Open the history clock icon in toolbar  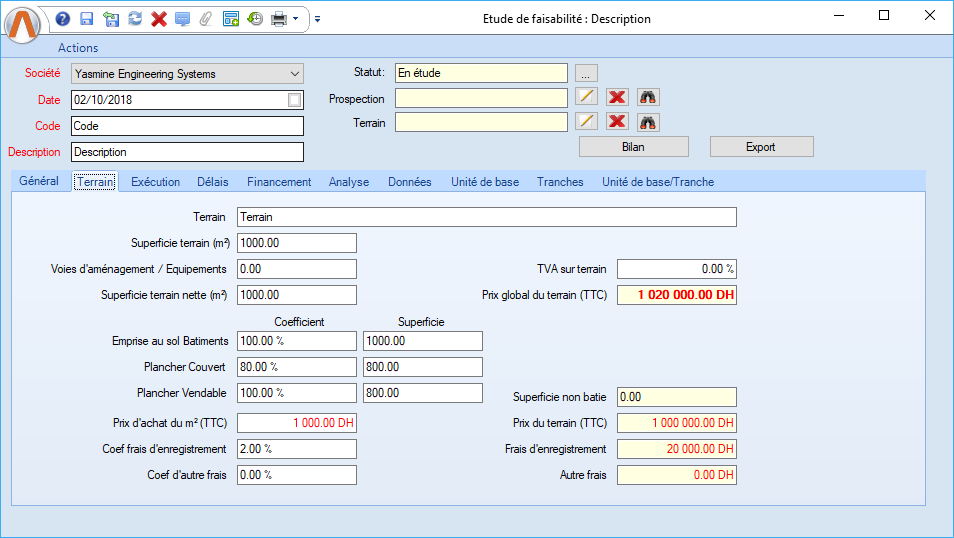tap(255, 19)
